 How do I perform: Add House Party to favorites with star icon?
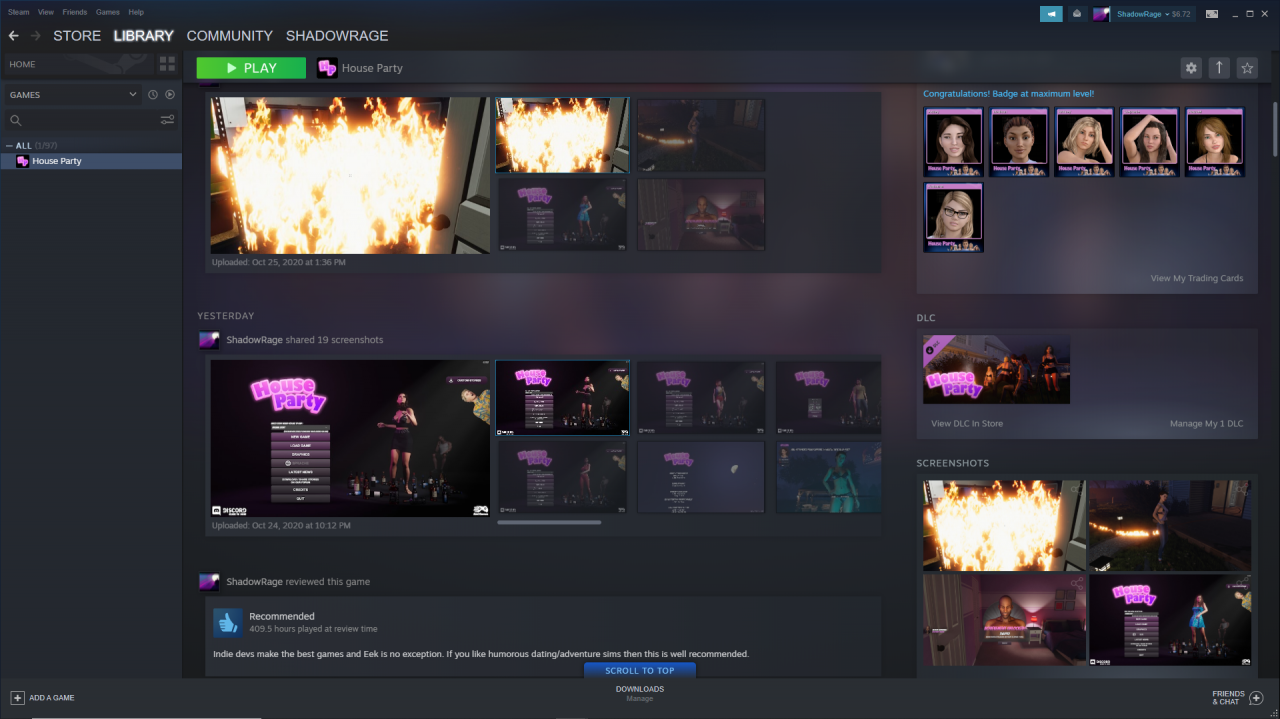1246,68
